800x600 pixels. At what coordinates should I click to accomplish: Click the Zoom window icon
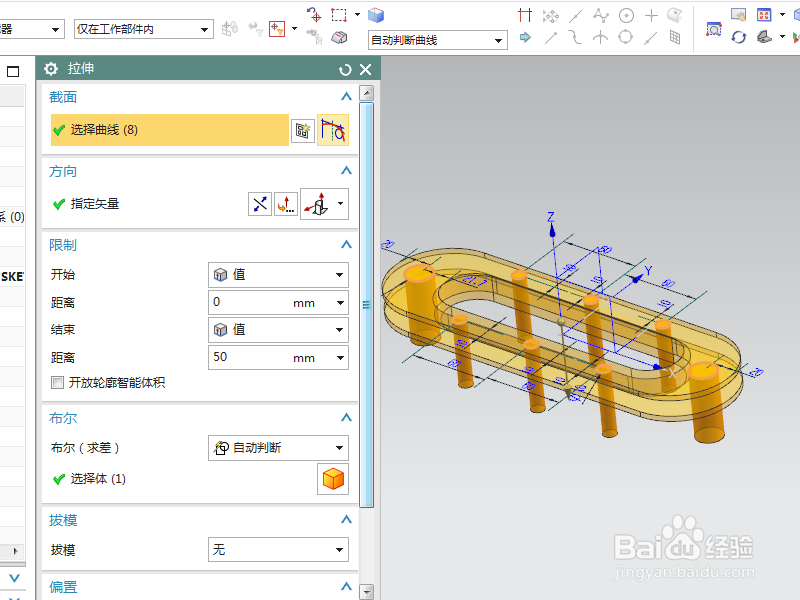713,30
